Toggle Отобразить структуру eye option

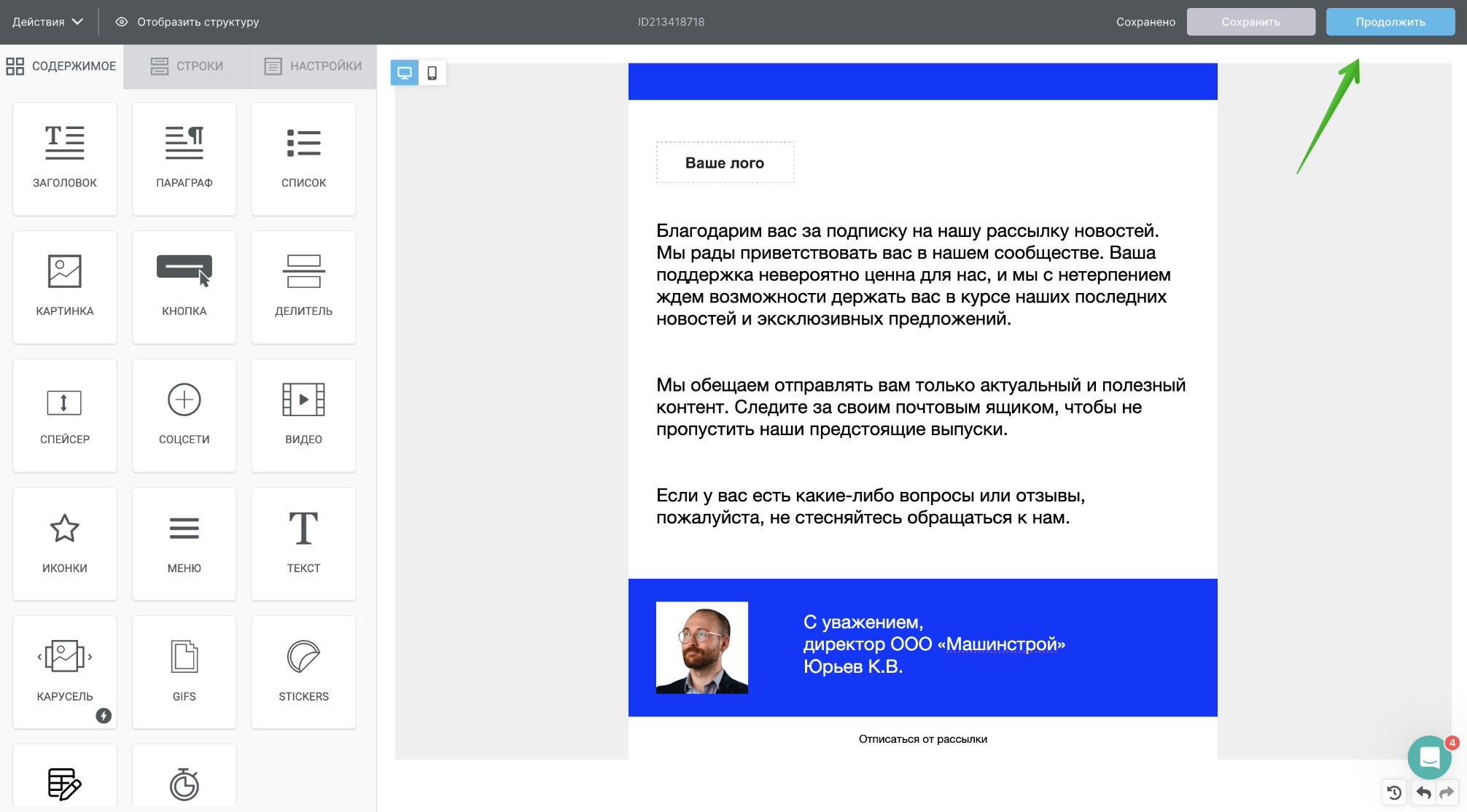(x=187, y=22)
